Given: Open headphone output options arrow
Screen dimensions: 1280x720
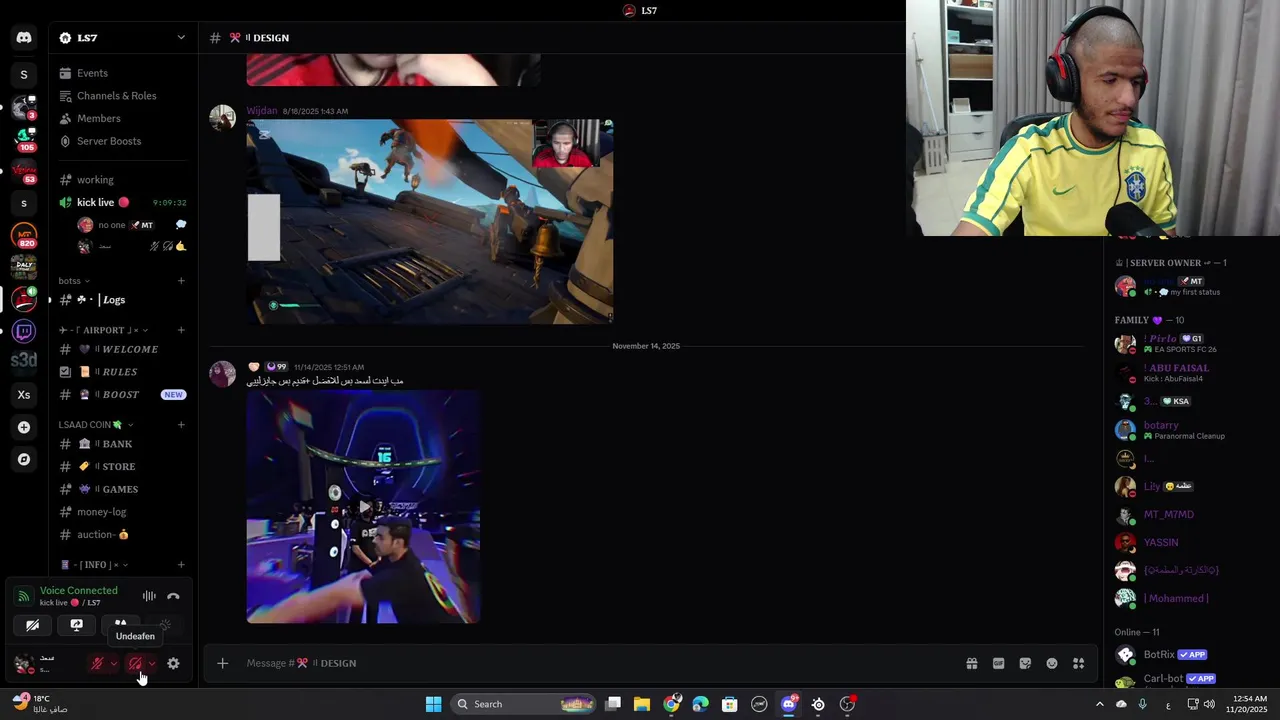Looking at the screenshot, I should pos(152,663).
